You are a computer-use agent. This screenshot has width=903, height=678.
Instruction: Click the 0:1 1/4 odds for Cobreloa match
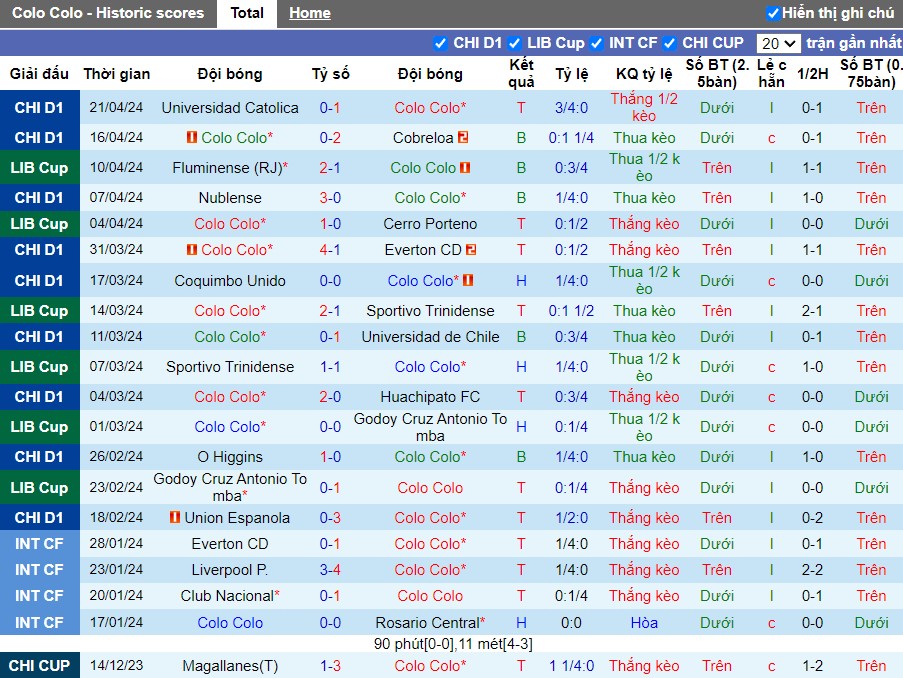pyautogui.click(x=571, y=138)
